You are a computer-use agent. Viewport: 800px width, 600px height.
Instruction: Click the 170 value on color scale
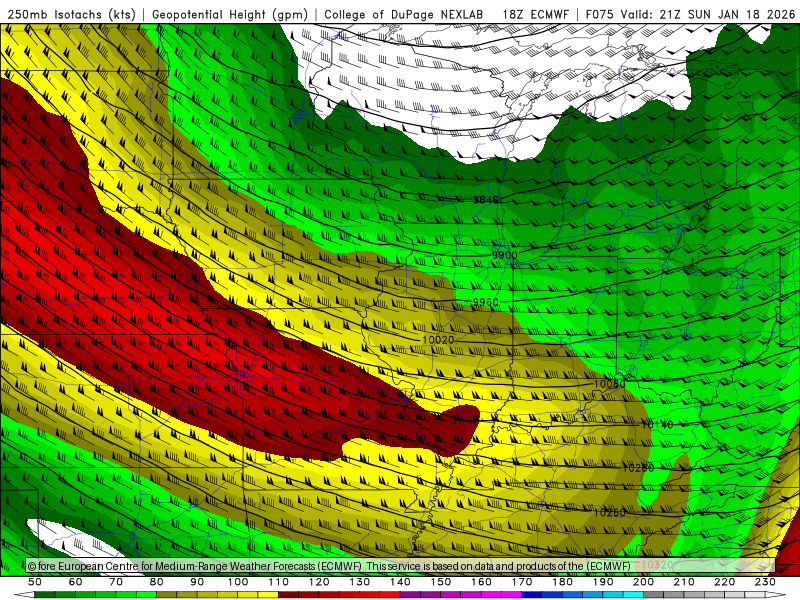tap(522, 582)
